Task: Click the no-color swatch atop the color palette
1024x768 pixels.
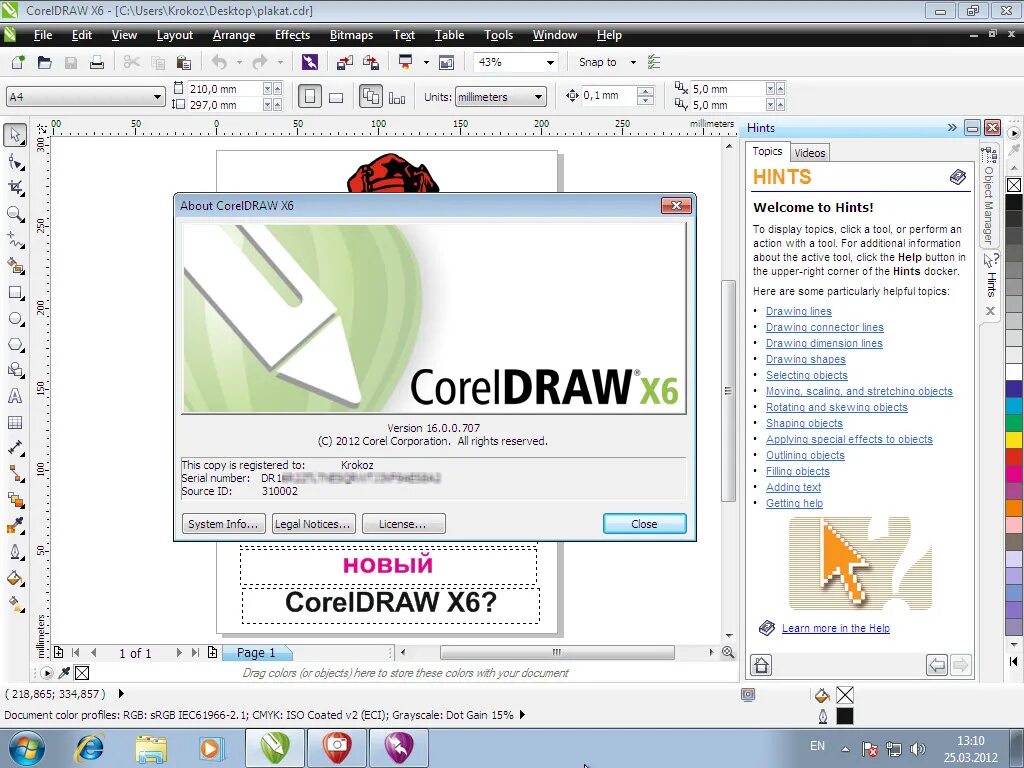Action: point(1014,185)
